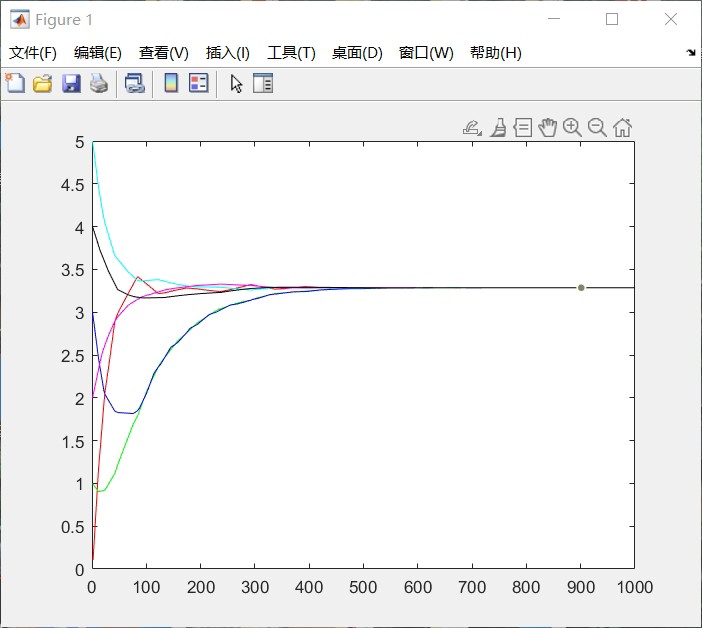Click the x-axis label 1000
Screen dimensions: 702x628
point(635,587)
